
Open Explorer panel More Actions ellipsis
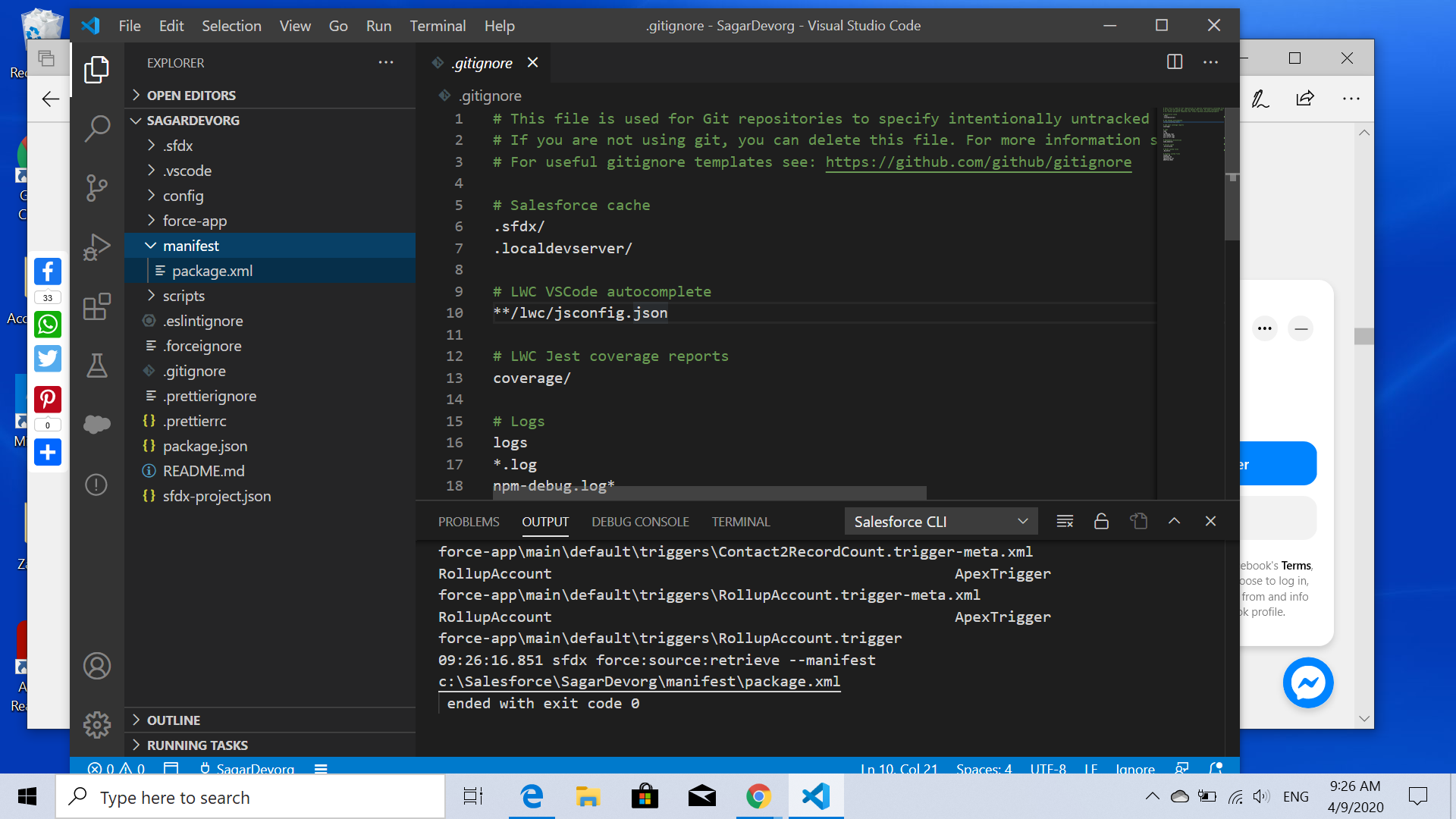(x=386, y=62)
